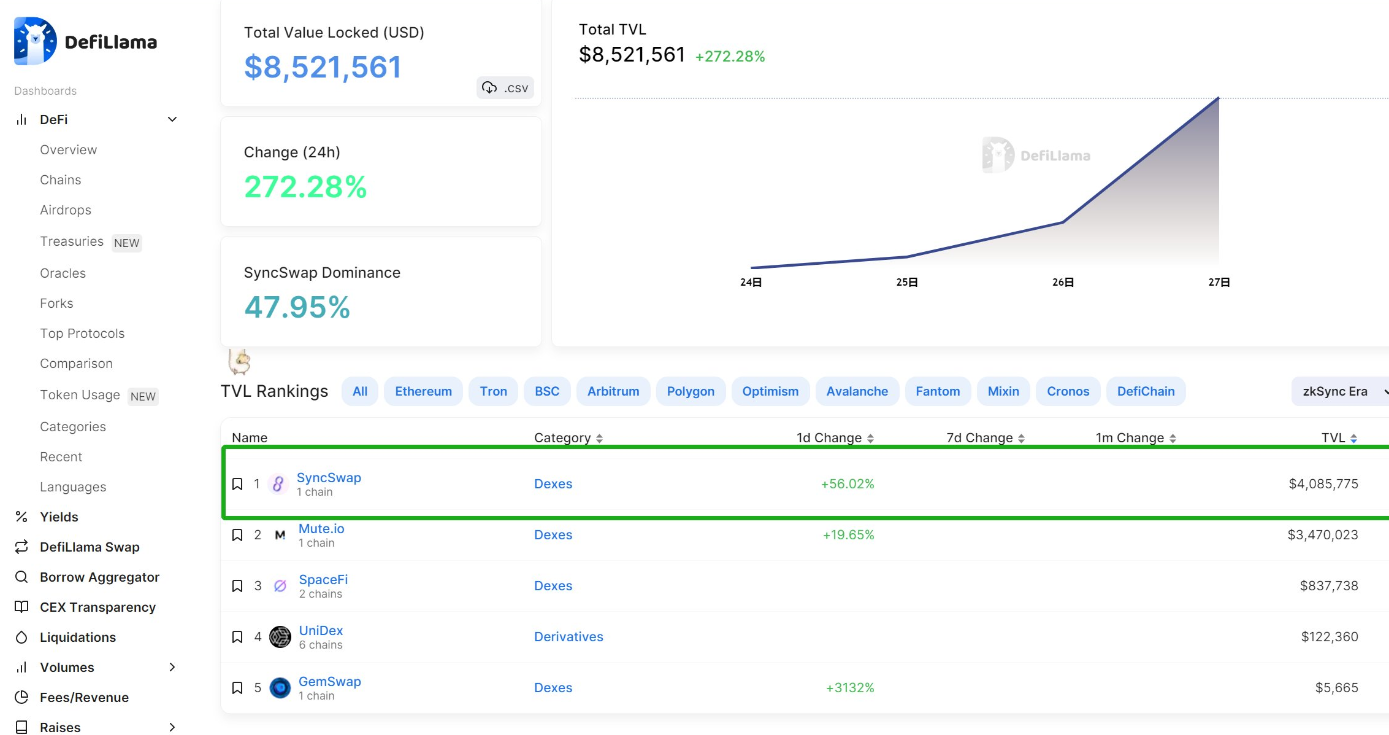The height and width of the screenshot is (735, 1389).
Task: Click the UniDex protocol logo
Action: [x=280, y=637]
